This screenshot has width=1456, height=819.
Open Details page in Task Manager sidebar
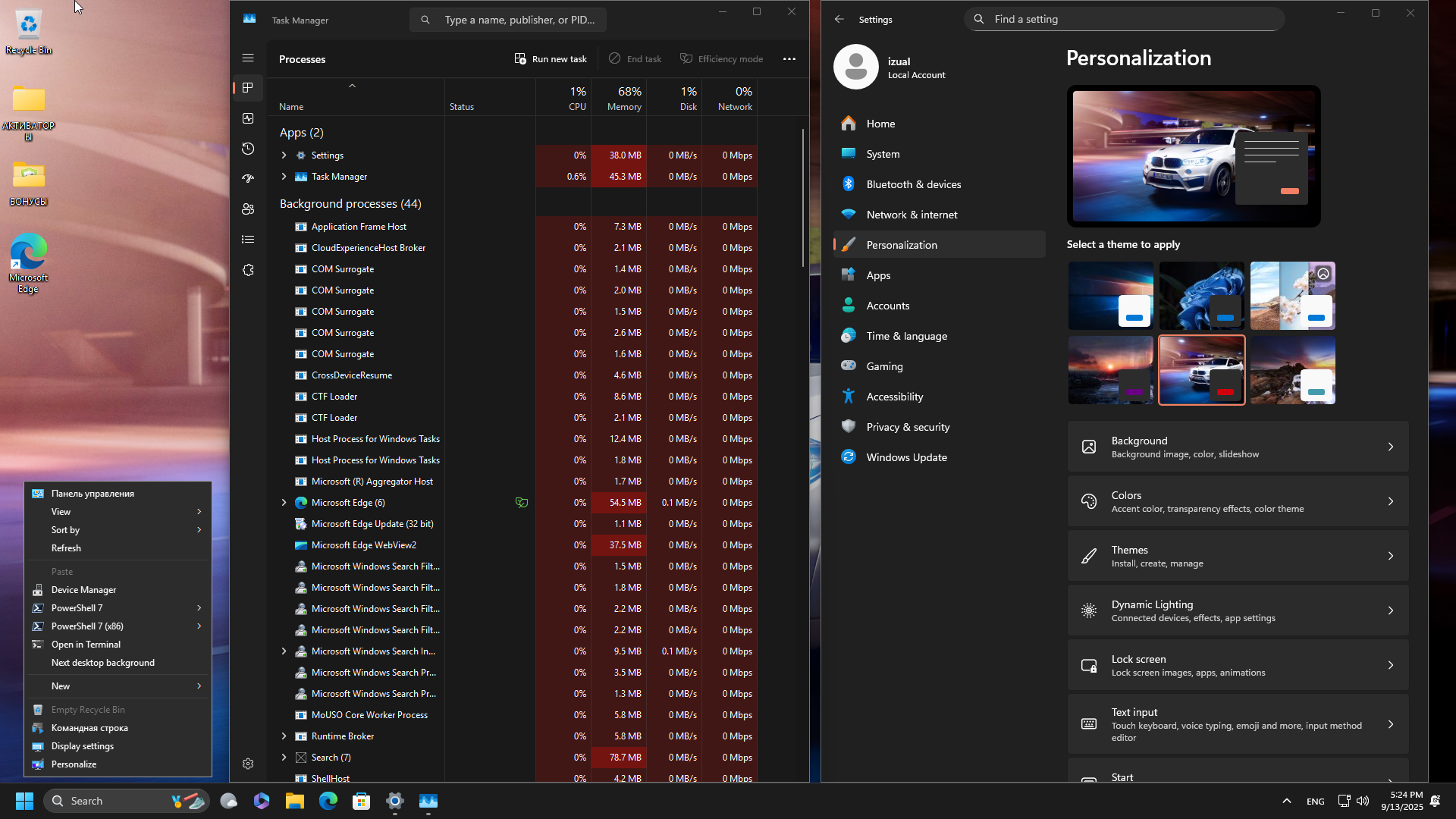(x=248, y=240)
